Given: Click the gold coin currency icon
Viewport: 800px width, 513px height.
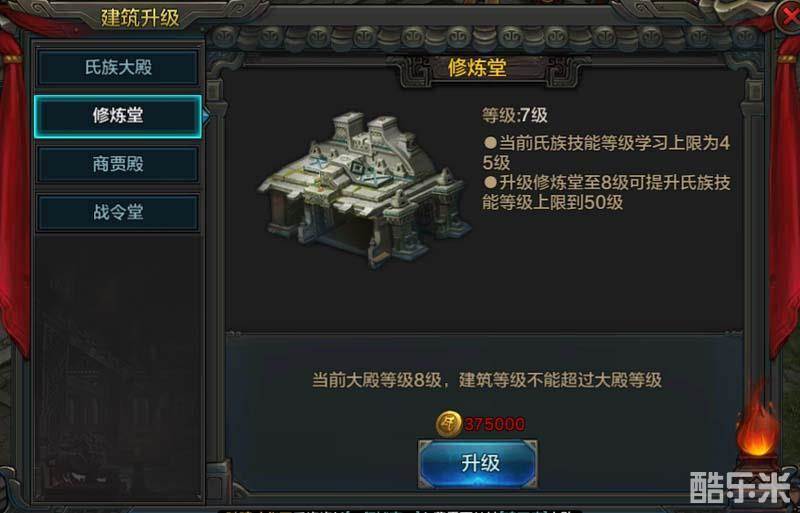Looking at the screenshot, I should [448, 424].
